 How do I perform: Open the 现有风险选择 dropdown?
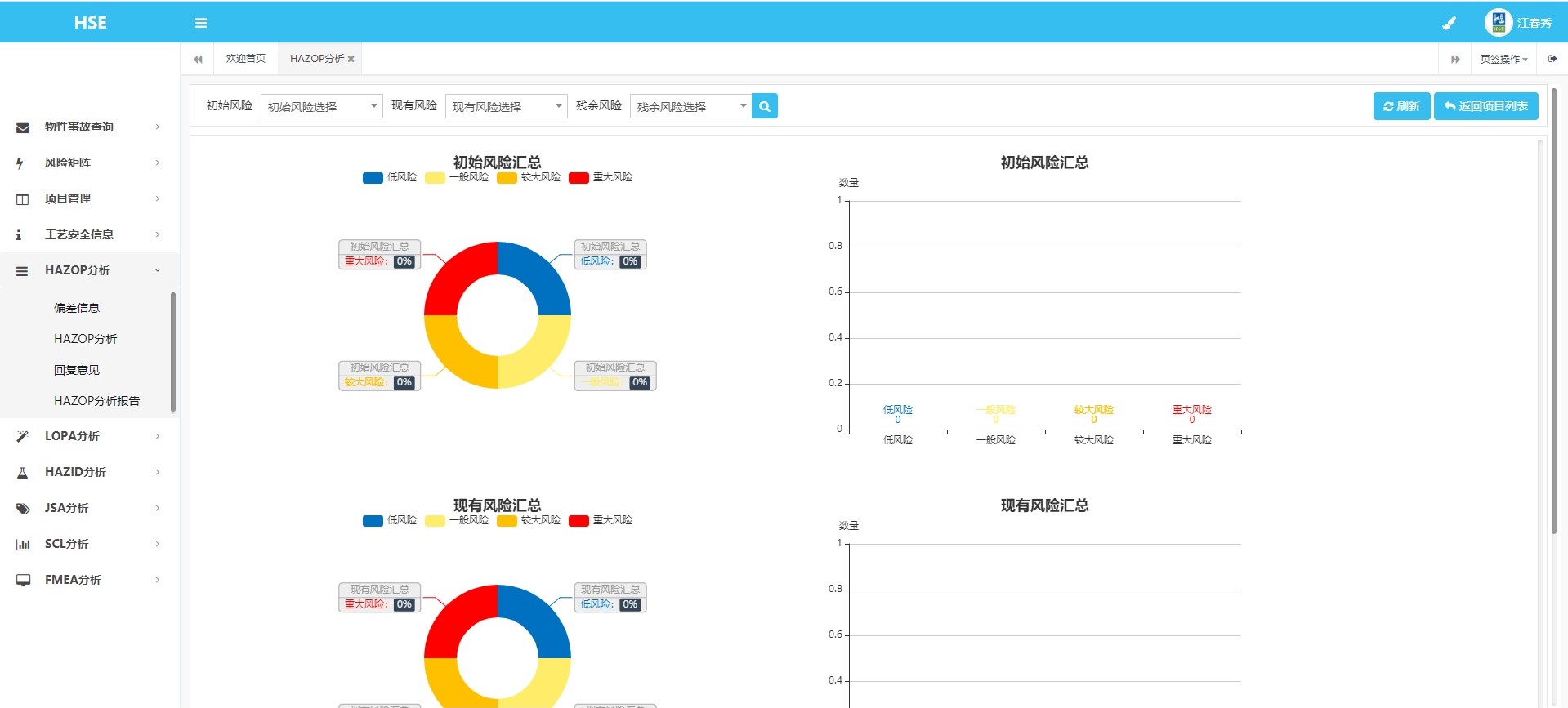pyautogui.click(x=506, y=106)
